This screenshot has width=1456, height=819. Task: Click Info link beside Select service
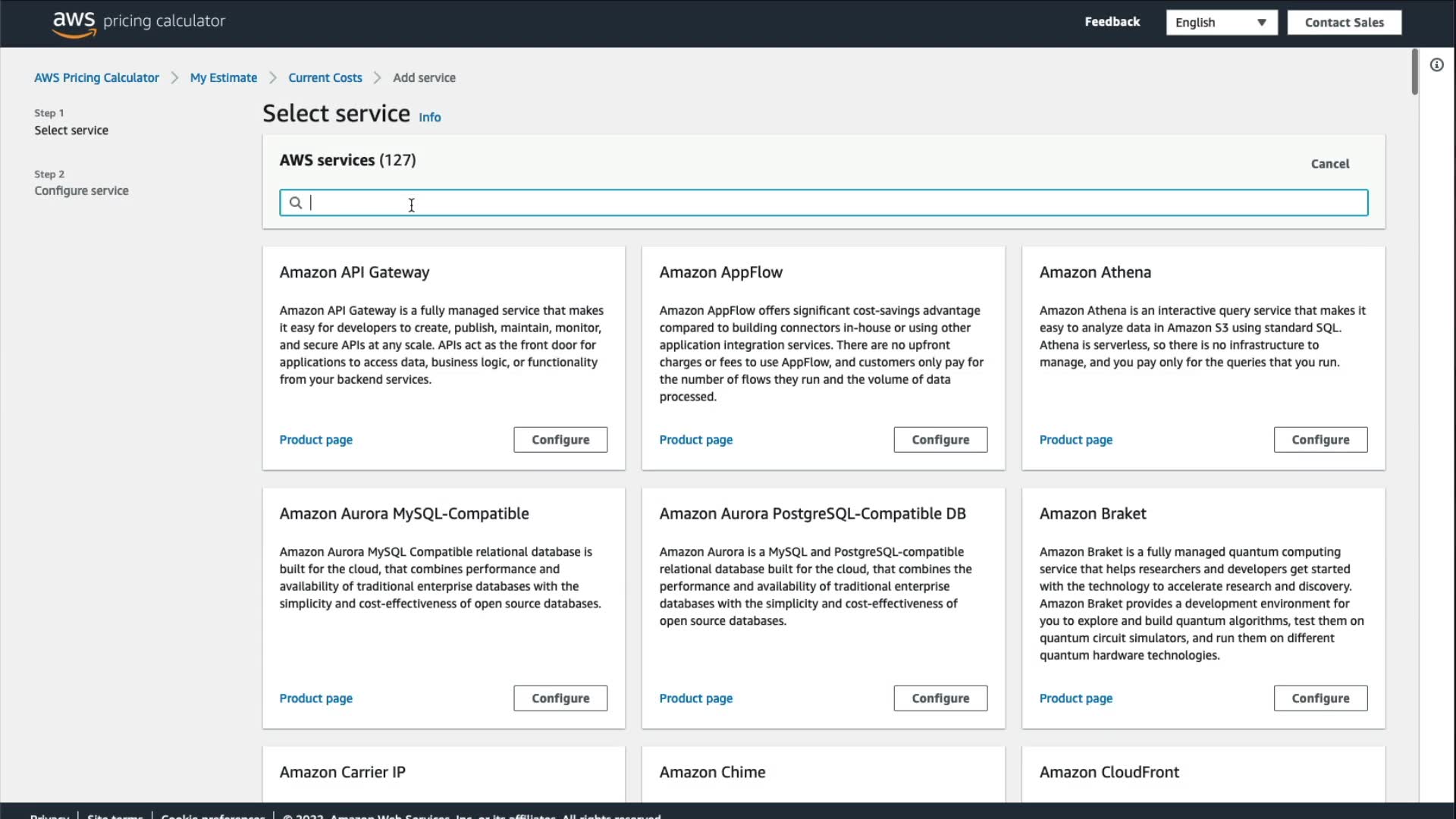(429, 118)
